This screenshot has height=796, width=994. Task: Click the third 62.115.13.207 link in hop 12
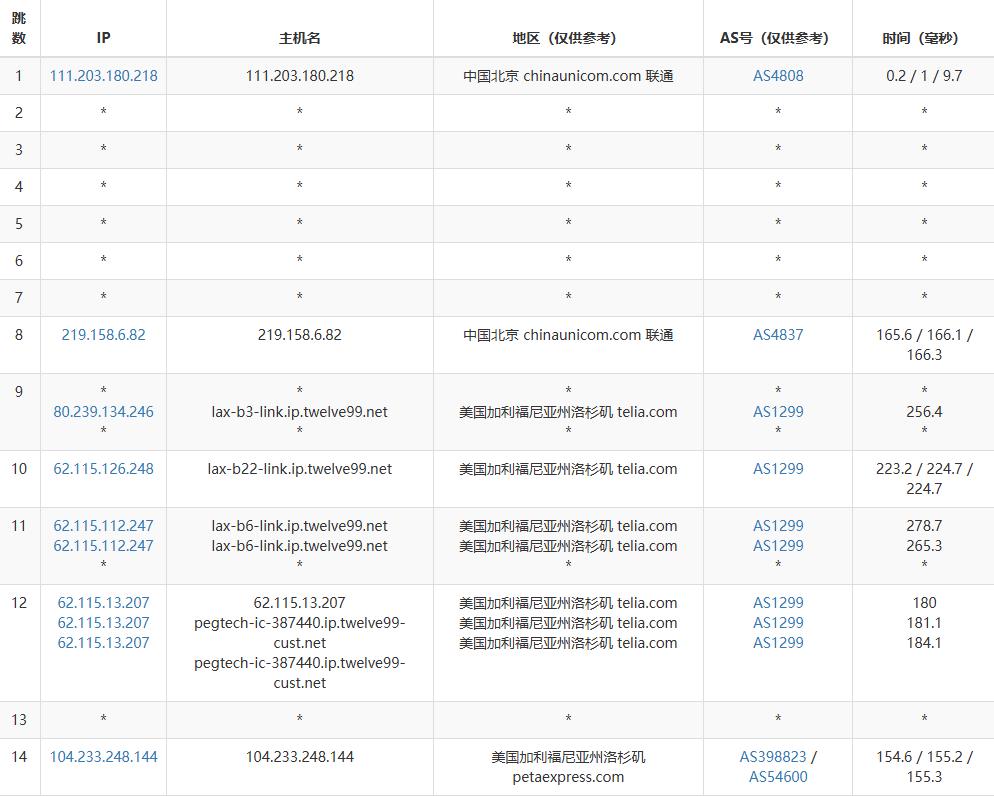[103, 643]
